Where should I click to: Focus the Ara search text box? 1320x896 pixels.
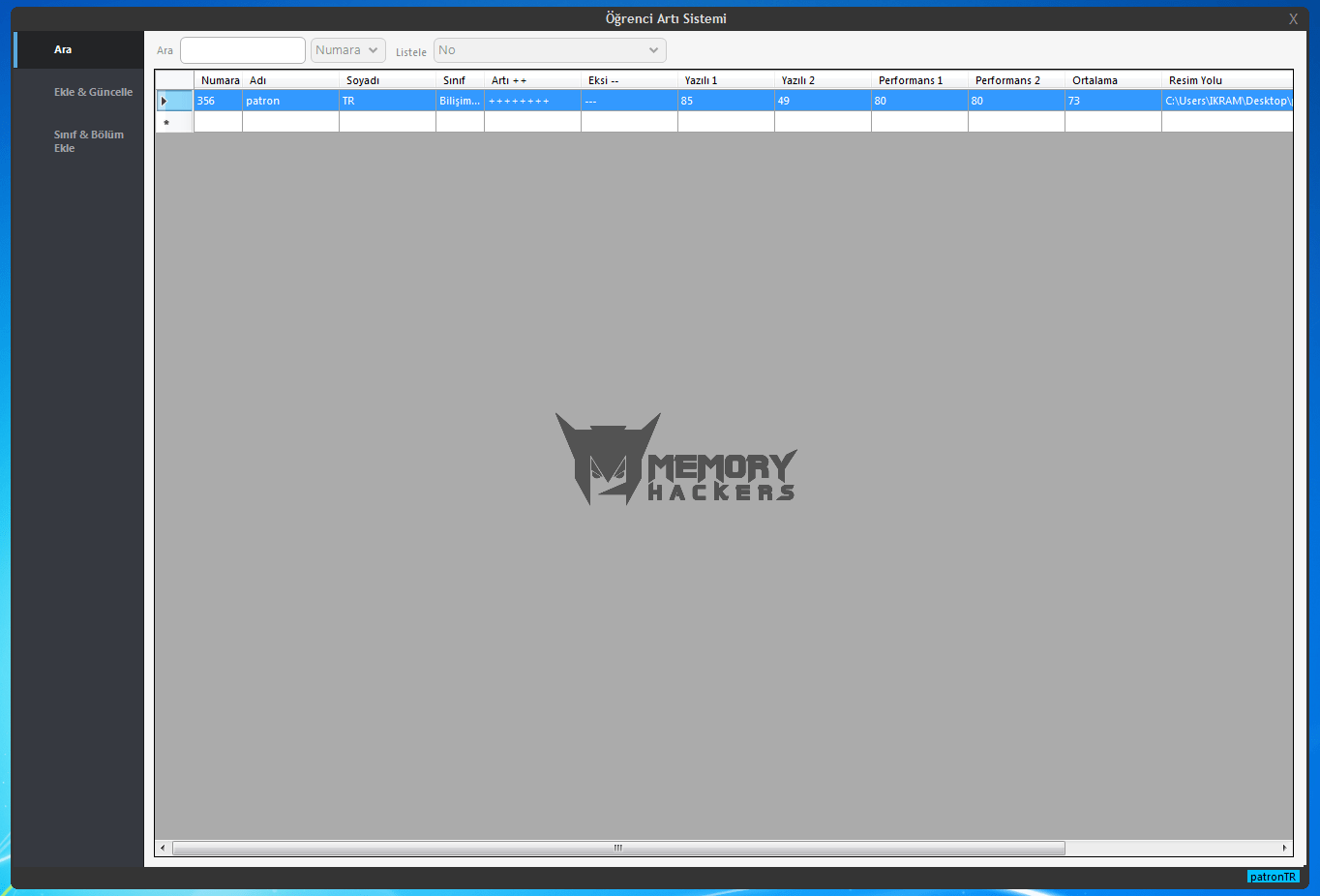point(243,50)
